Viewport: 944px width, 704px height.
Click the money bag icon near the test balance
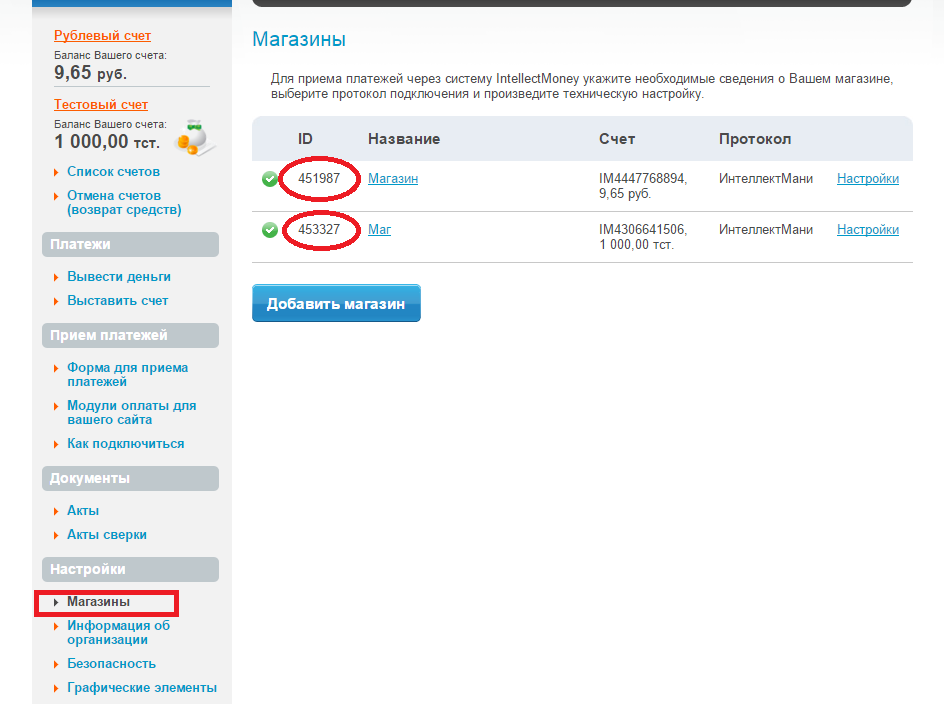(194, 138)
